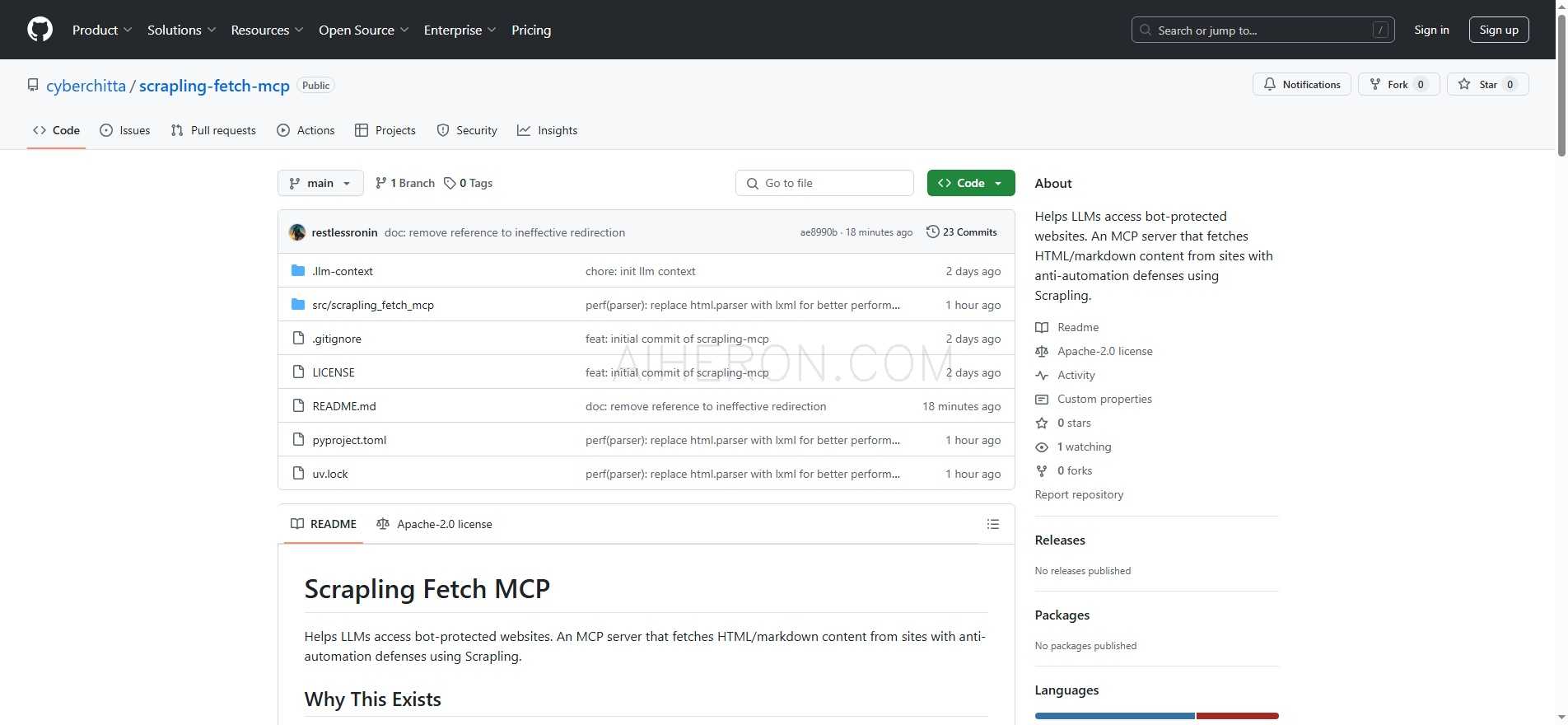Focus the Search or jump to field
The height and width of the screenshot is (725, 1568).
coord(1262,30)
